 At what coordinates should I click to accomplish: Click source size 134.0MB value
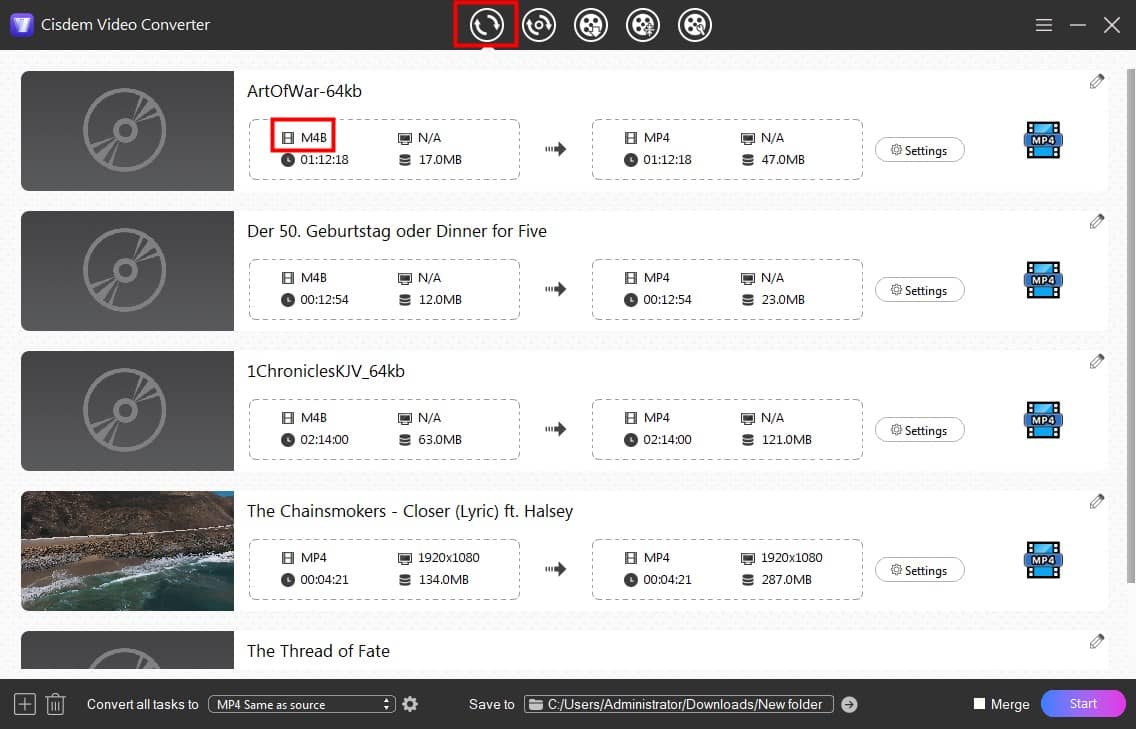pyautogui.click(x=443, y=579)
